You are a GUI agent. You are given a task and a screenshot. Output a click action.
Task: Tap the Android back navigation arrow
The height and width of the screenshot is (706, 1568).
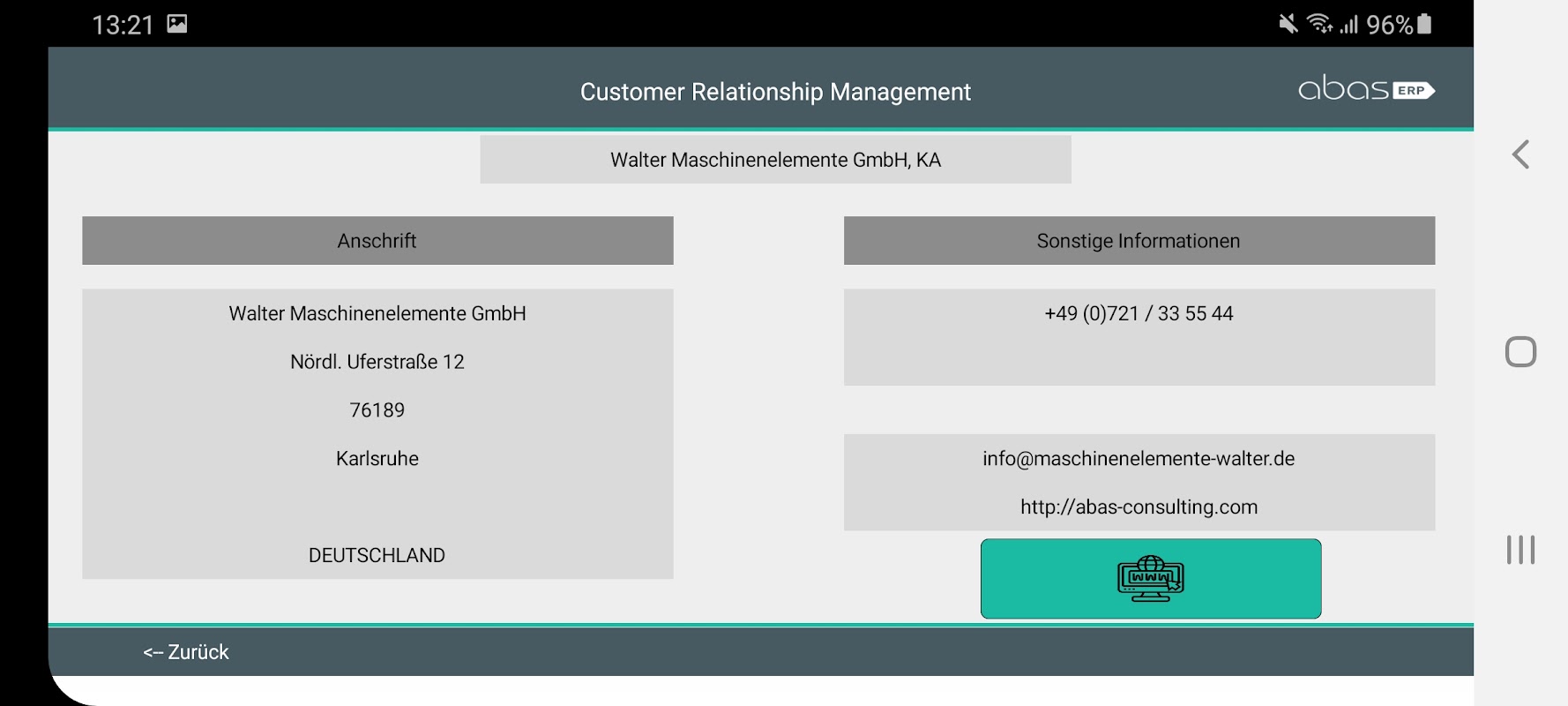point(1520,154)
